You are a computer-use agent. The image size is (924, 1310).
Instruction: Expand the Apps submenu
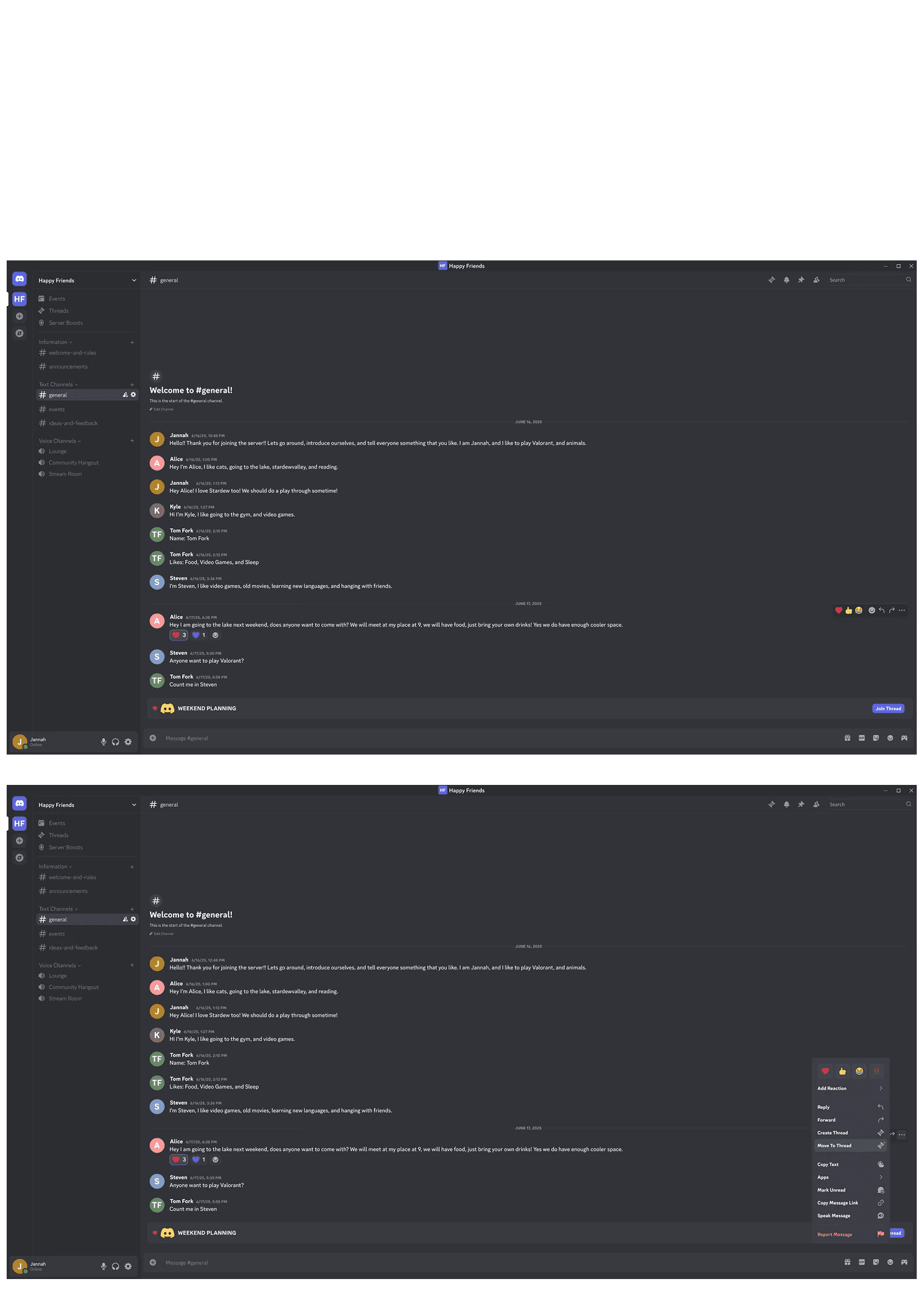pos(851,1177)
